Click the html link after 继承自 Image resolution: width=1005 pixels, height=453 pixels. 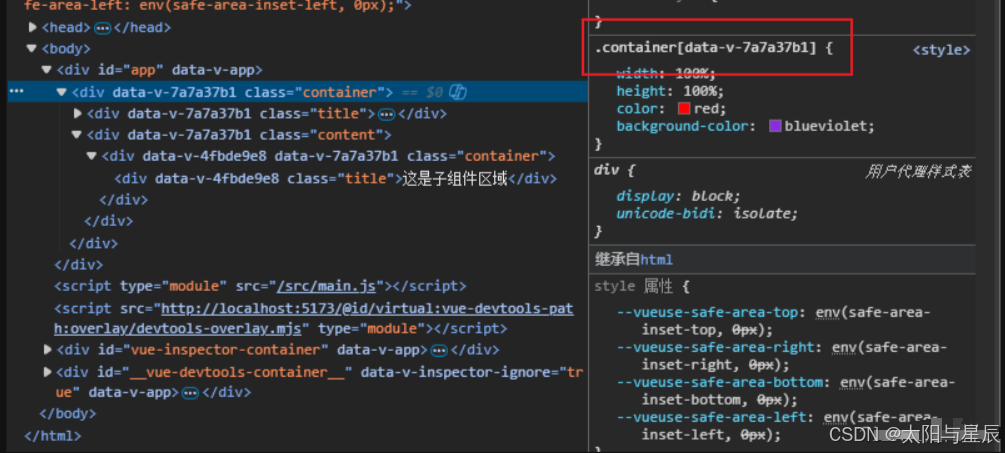coord(656,259)
